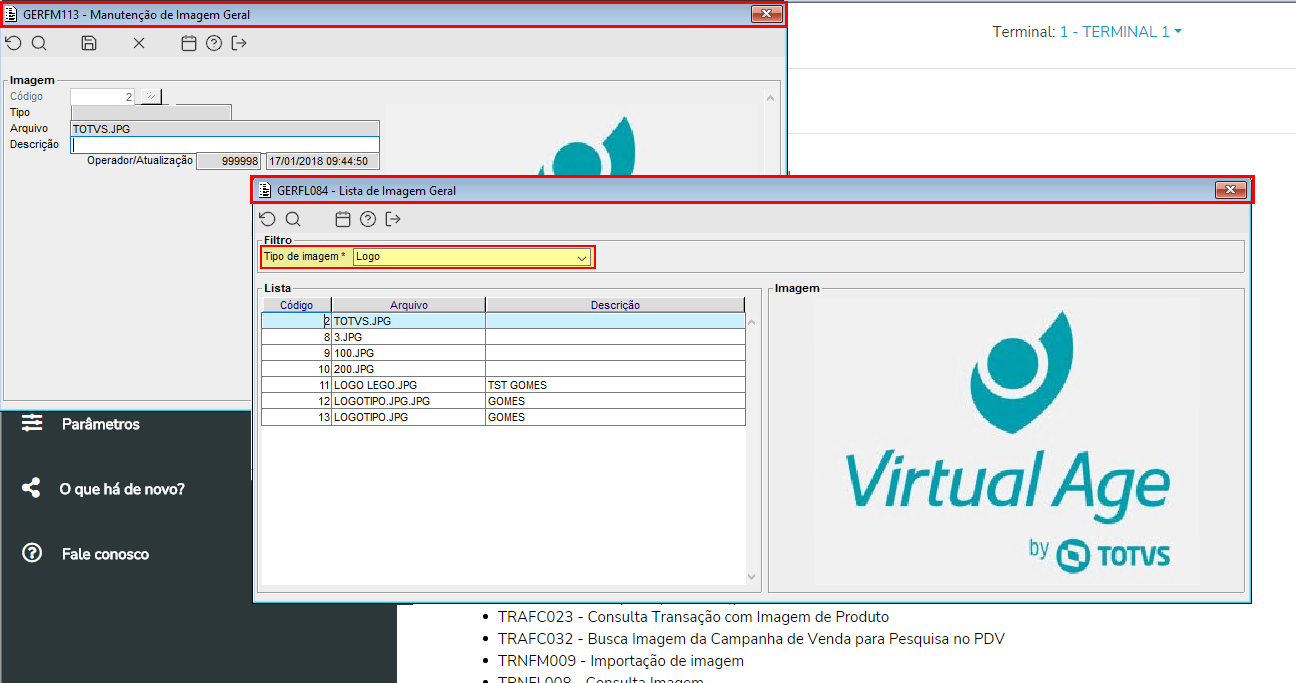Select the 100.JPG row in Lista
The image size is (1296, 683).
503,353
